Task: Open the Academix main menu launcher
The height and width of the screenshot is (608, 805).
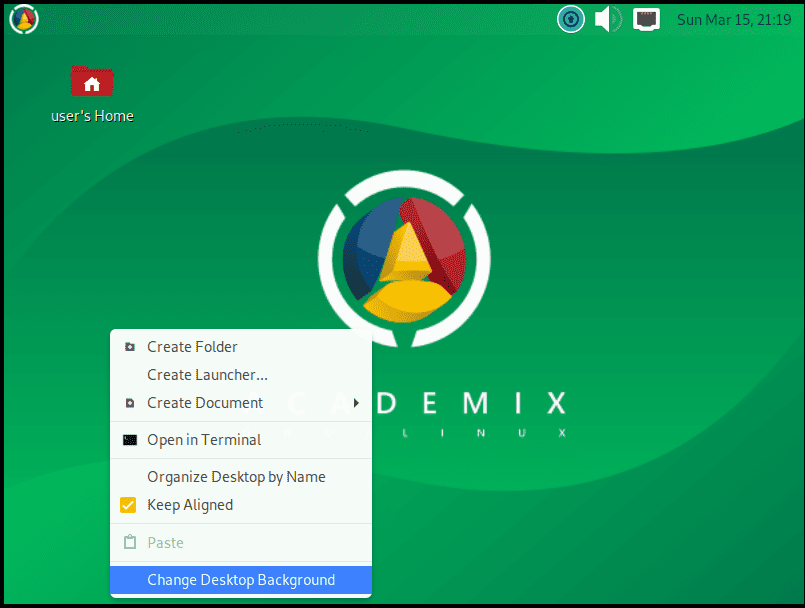Action: tap(24, 20)
